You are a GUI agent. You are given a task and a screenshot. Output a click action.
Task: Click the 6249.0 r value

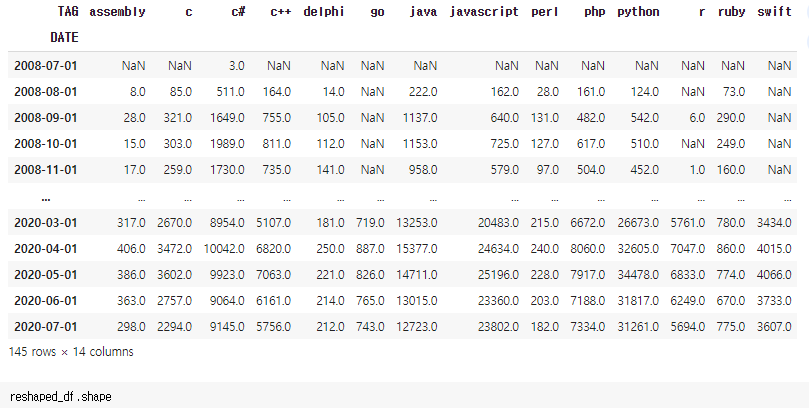click(688, 301)
